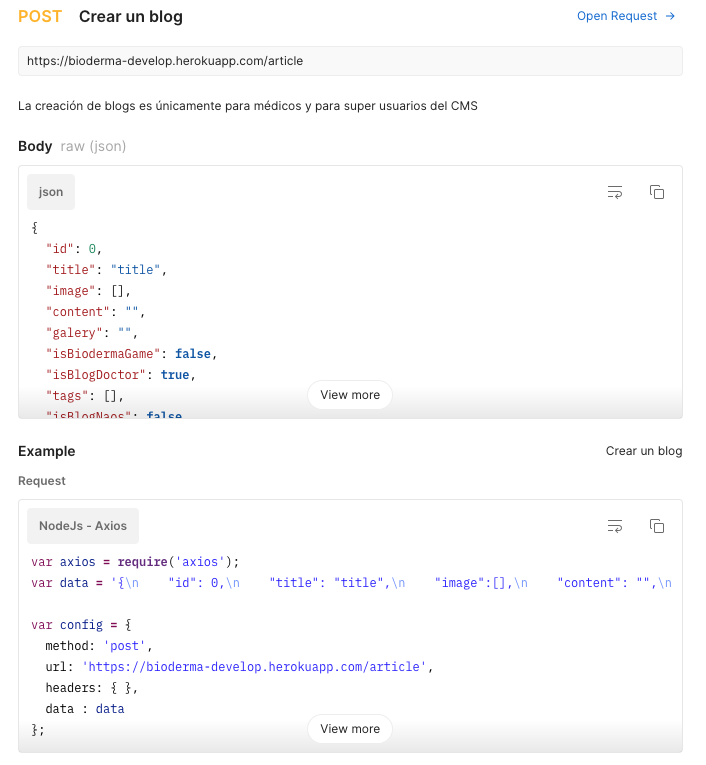Click the "image": [] line in json body
Image resolution: width=706 pixels, height=765 pixels.
pyautogui.click(x=88, y=291)
